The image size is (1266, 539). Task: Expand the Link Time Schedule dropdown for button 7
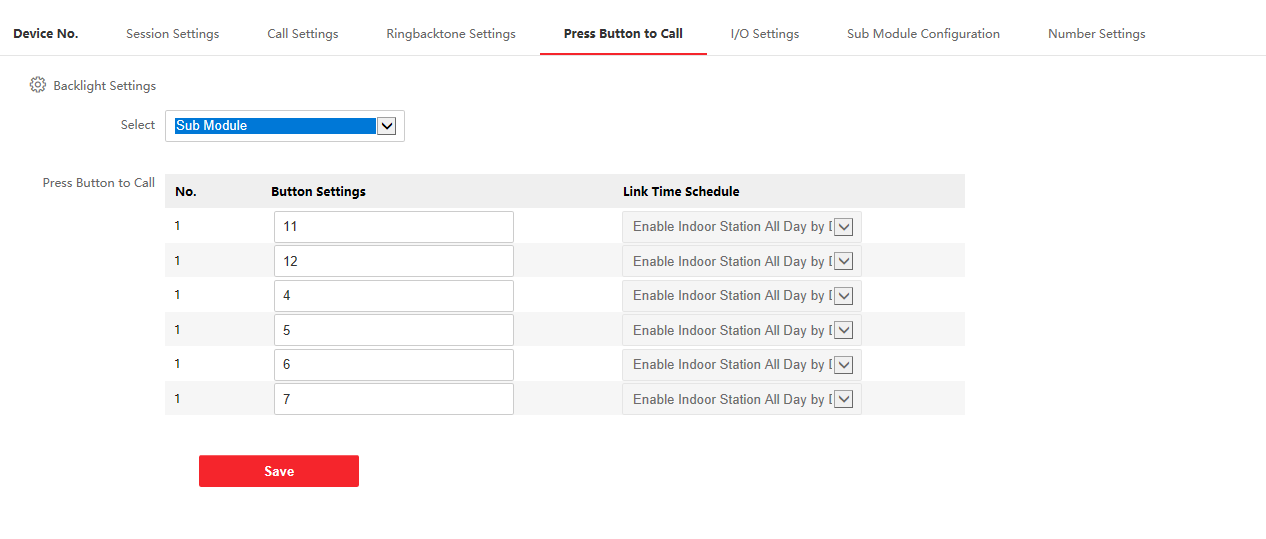(x=741, y=399)
